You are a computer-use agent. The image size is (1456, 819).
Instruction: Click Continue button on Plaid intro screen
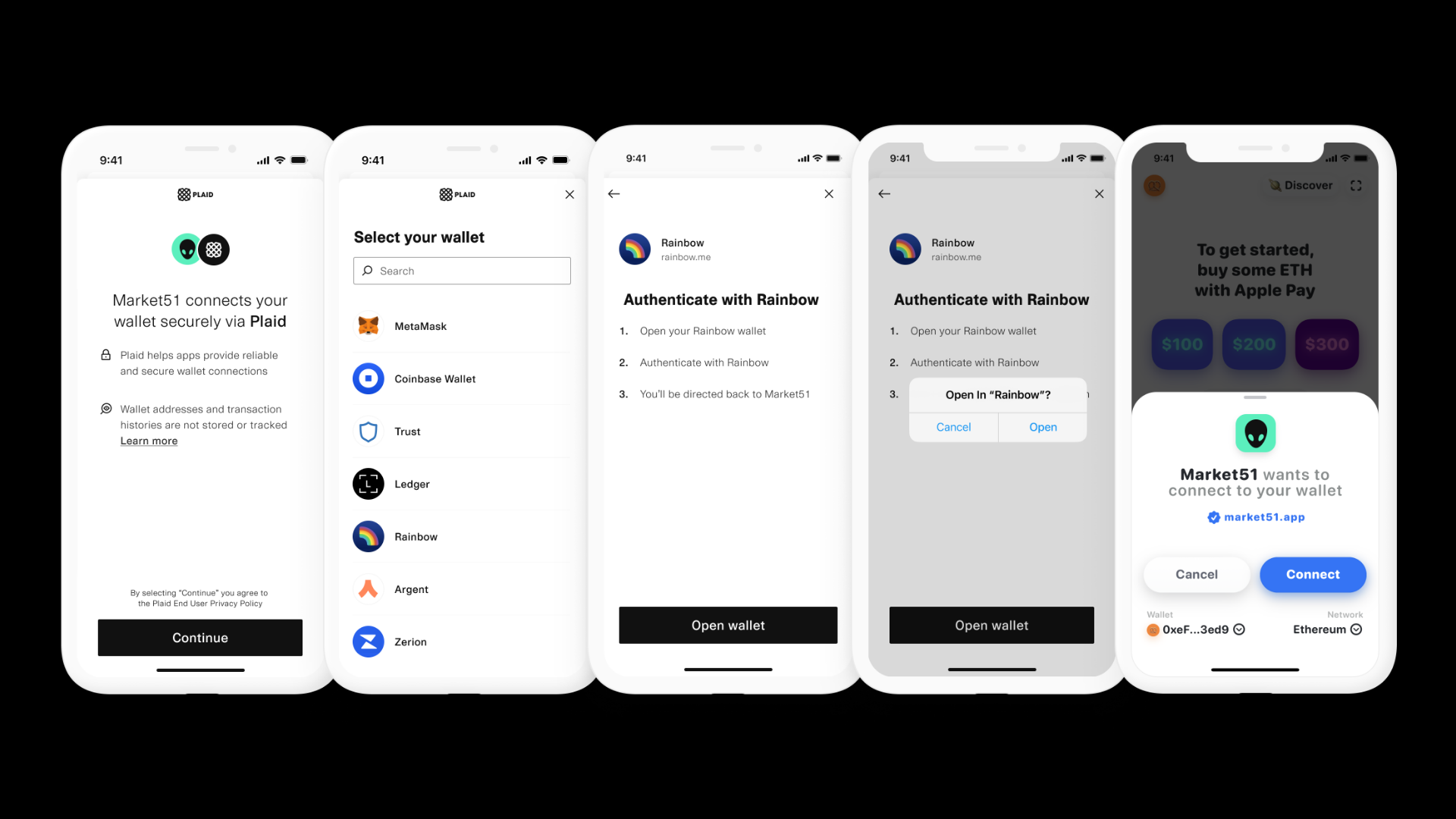(x=200, y=637)
